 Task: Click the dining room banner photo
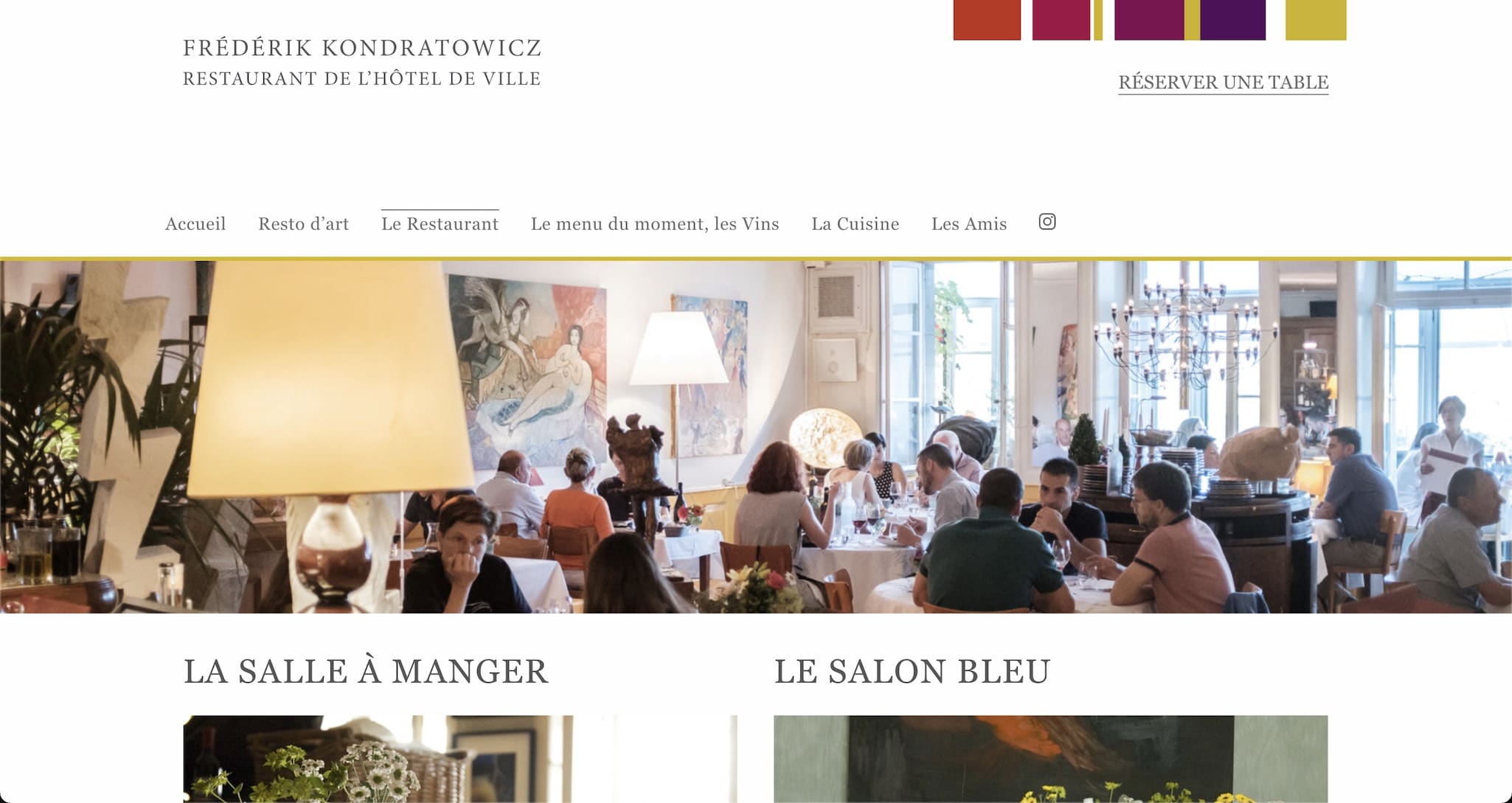pyautogui.click(x=756, y=437)
